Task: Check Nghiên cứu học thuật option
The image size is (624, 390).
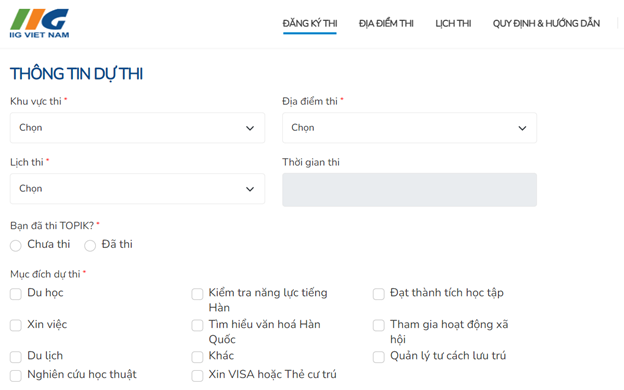Action: (16, 376)
